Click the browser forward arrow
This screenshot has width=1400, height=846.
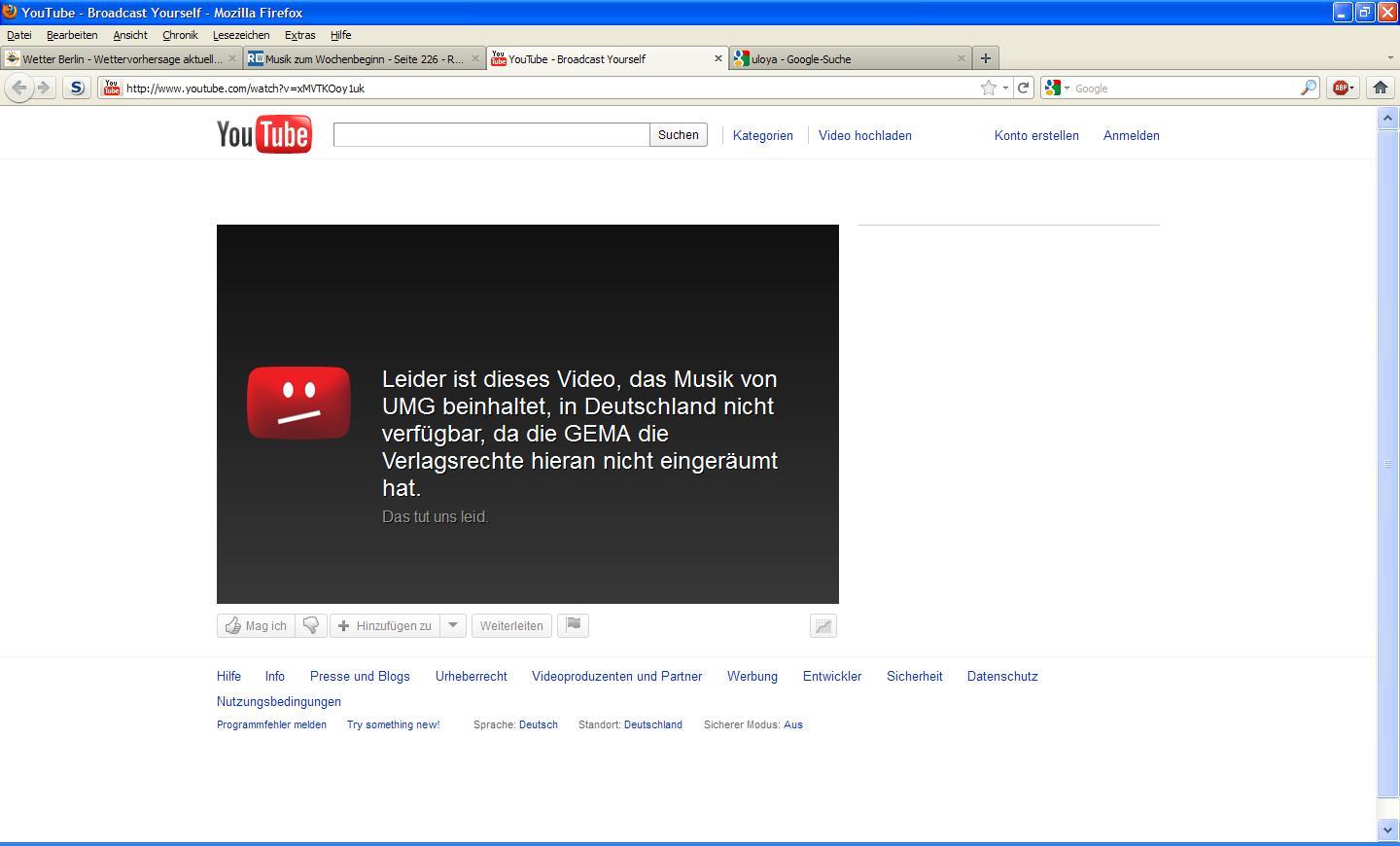click(x=44, y=88)
